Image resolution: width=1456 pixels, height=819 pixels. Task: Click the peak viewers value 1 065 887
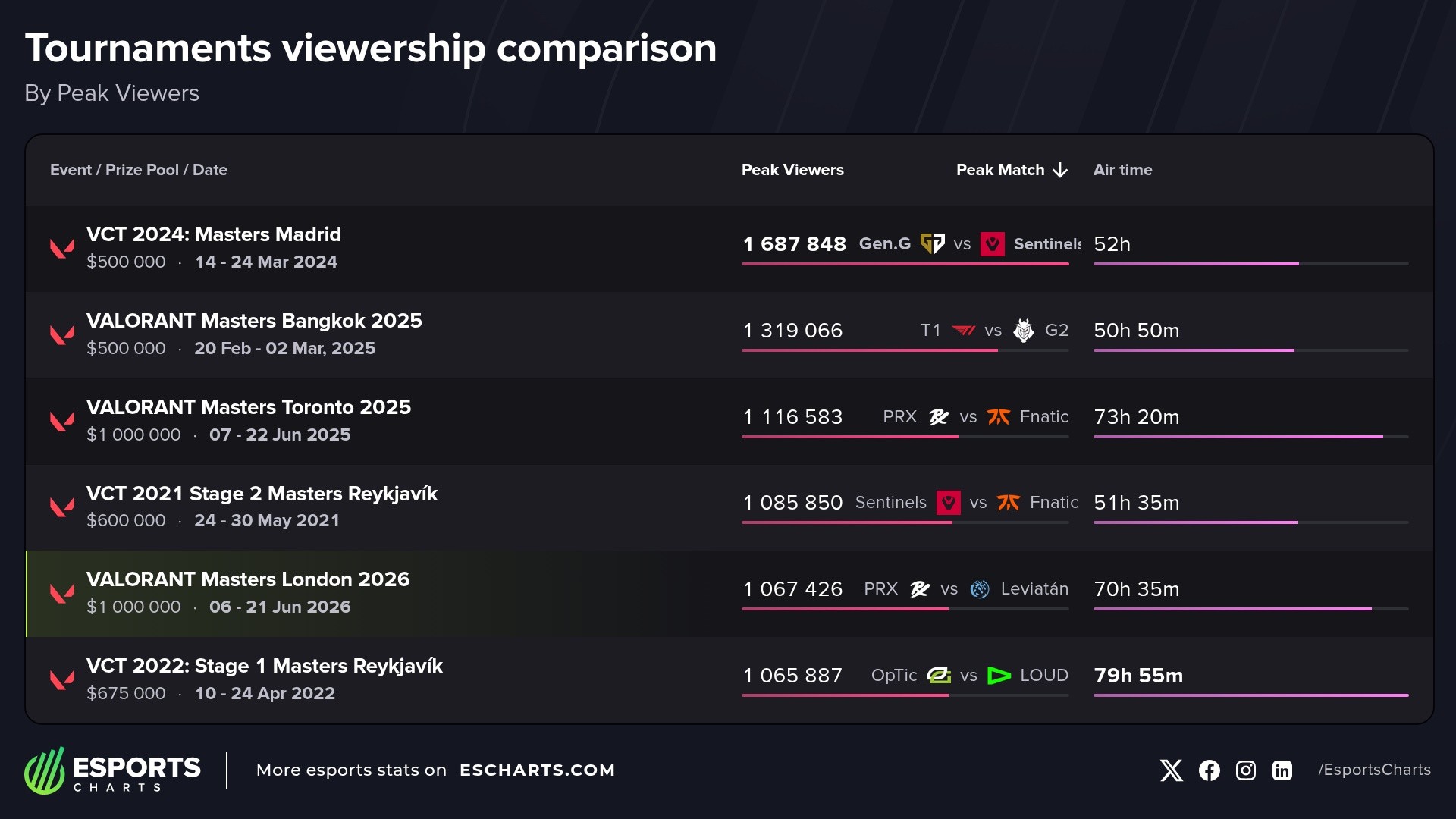click(x=792, y=676)
